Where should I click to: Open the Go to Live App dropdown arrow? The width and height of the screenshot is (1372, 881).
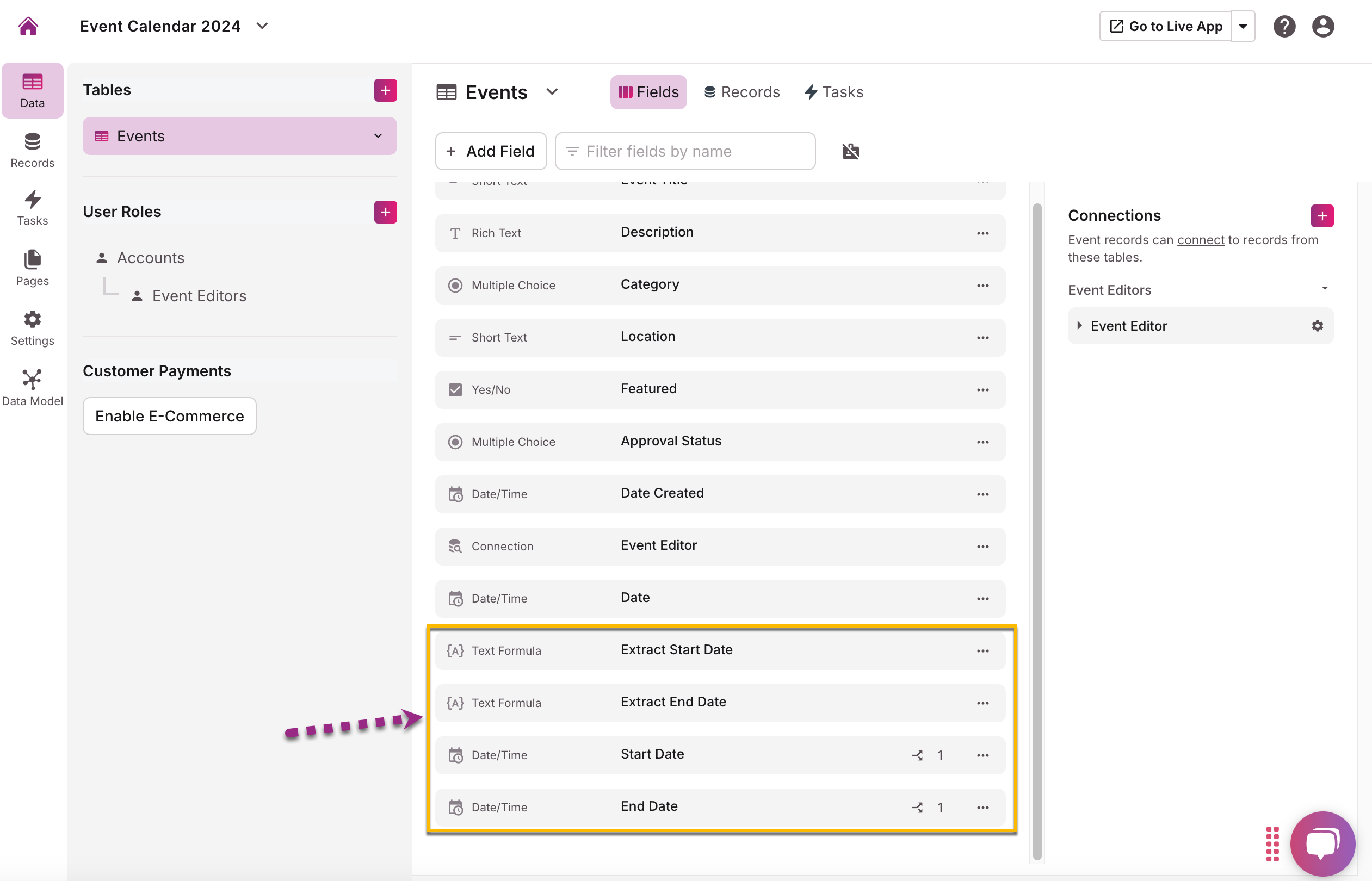1243,26
